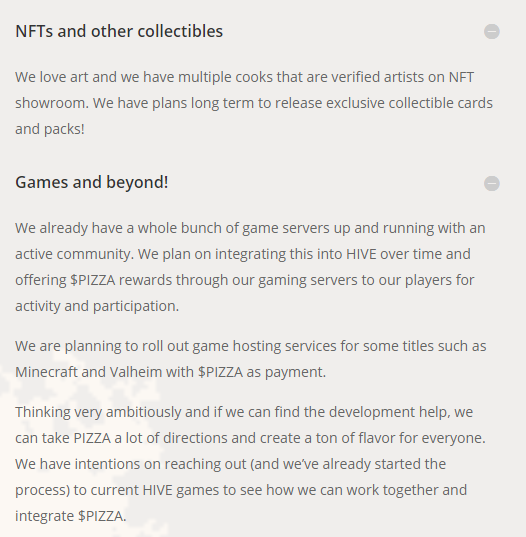The height and width of the screenshot is (537, 526).
Task: Click the word Minecraft in the text
Action: coord(47,372)
